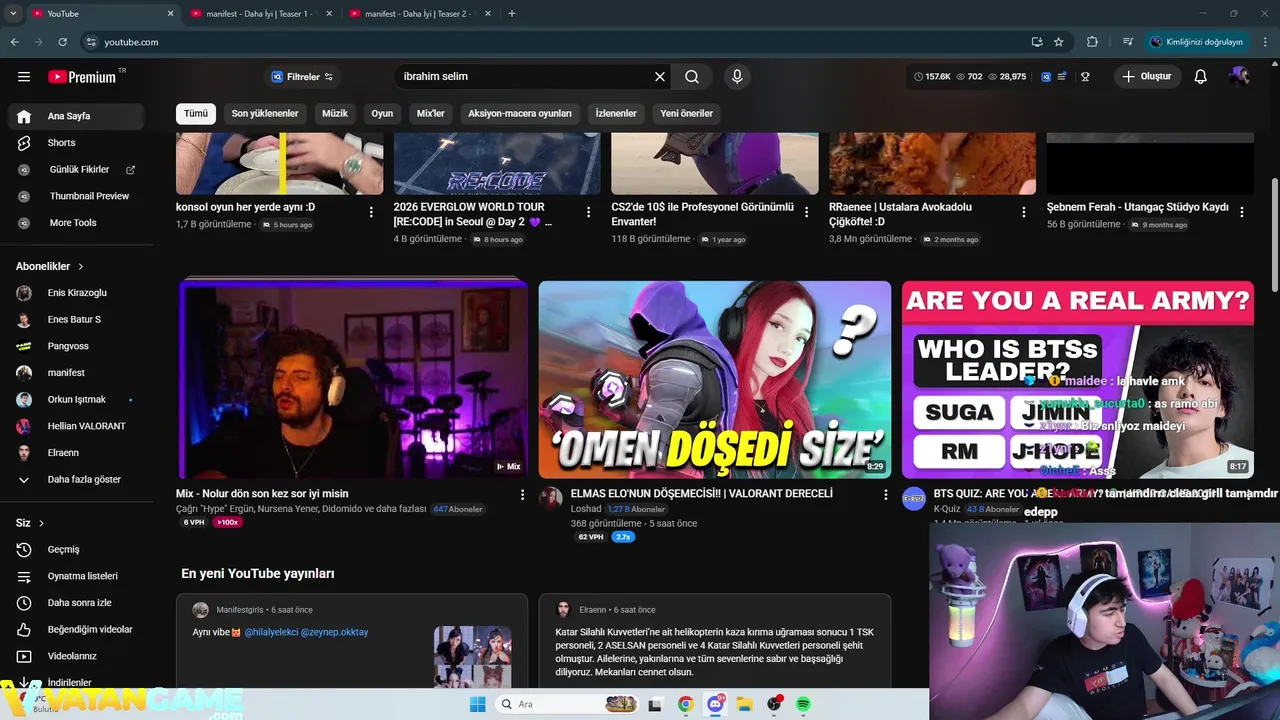Click the blue vidIQ extension badge
1280x720 pixels.
pos(1046,77)
